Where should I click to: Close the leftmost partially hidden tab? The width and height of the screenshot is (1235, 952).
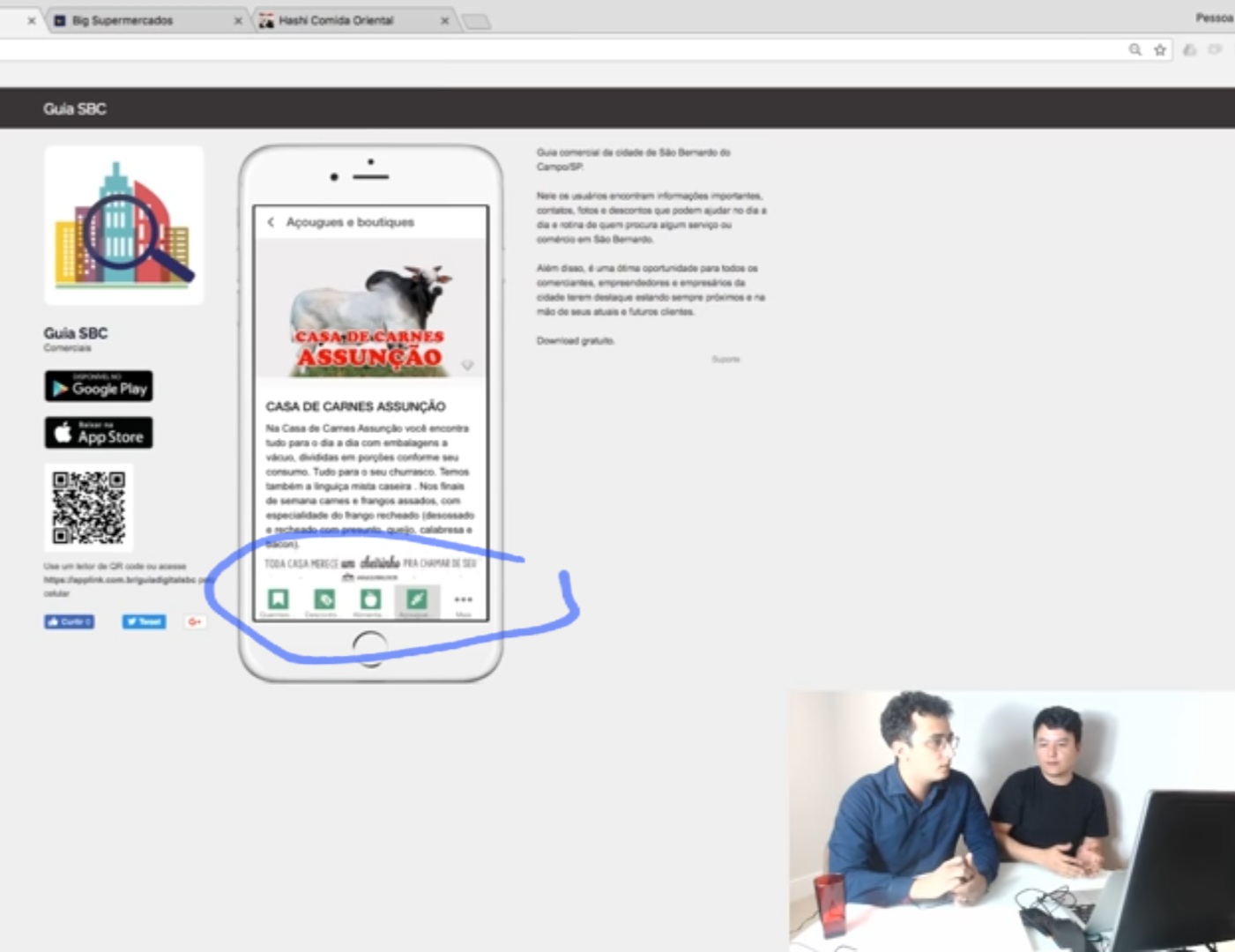[31, 20]
